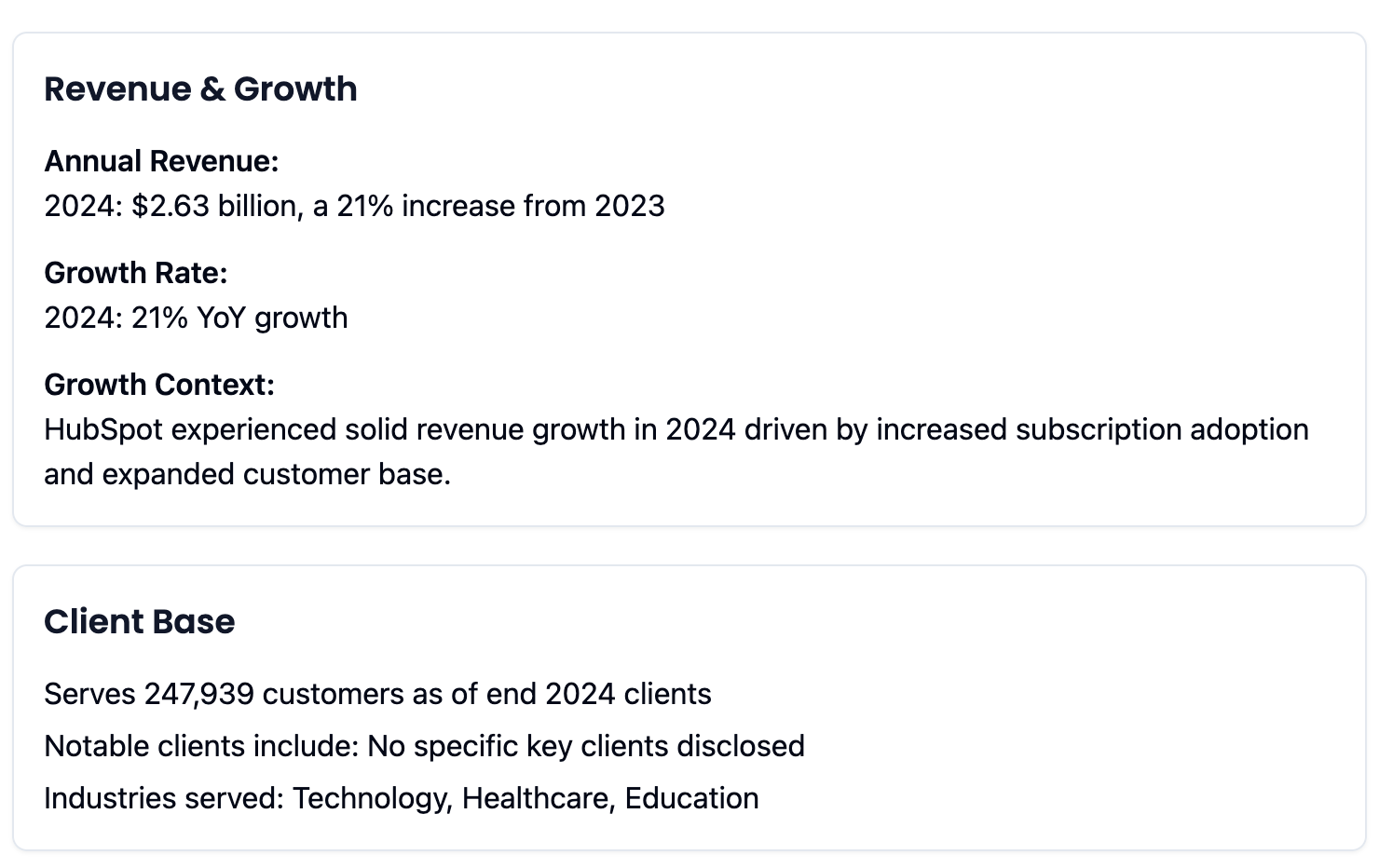The width and height of the screenshot is (1379, 868).
Task: Click the Notable clients include line
Action: point(424,746)
